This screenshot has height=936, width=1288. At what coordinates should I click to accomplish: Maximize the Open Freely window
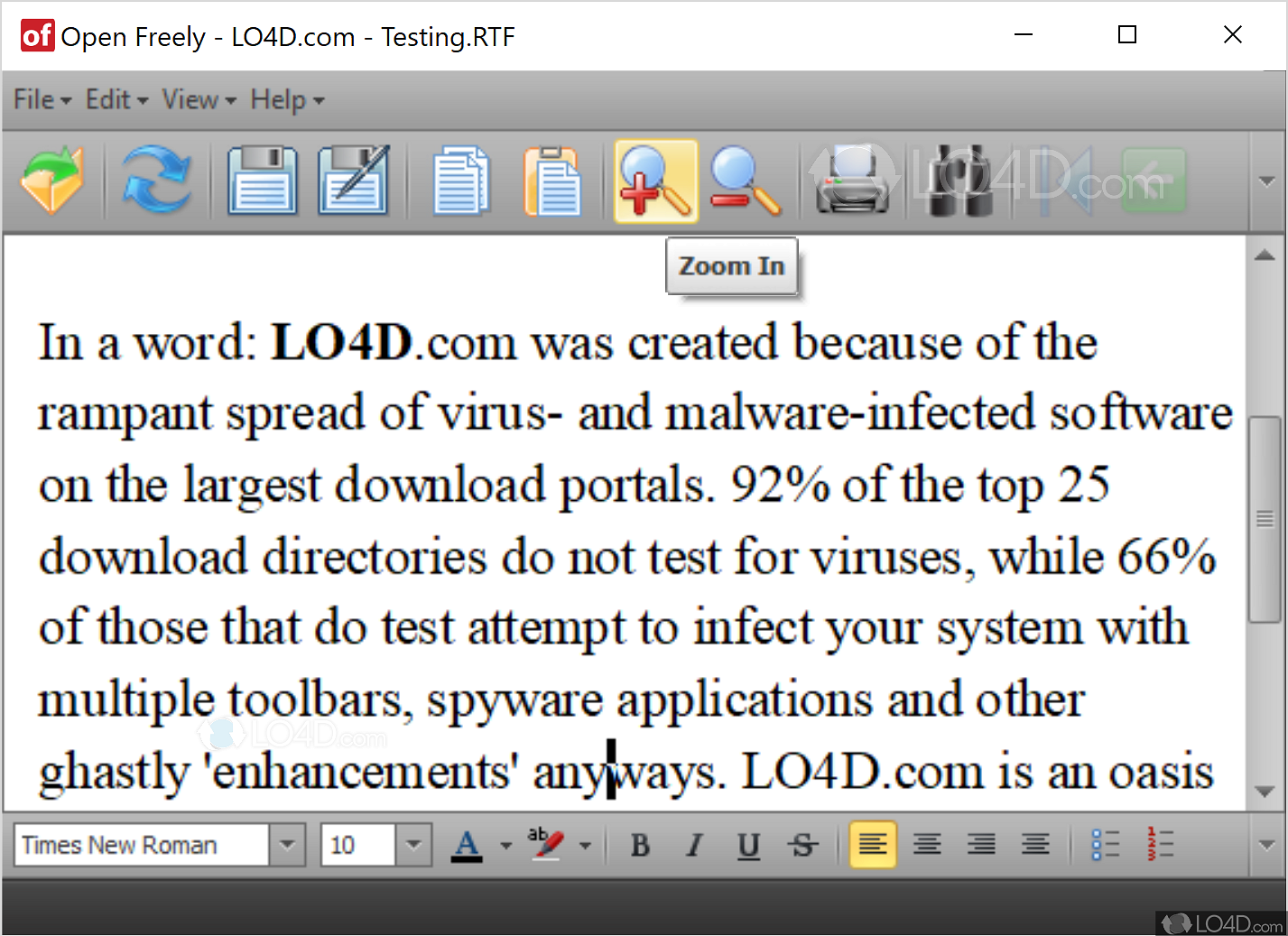1127,35
